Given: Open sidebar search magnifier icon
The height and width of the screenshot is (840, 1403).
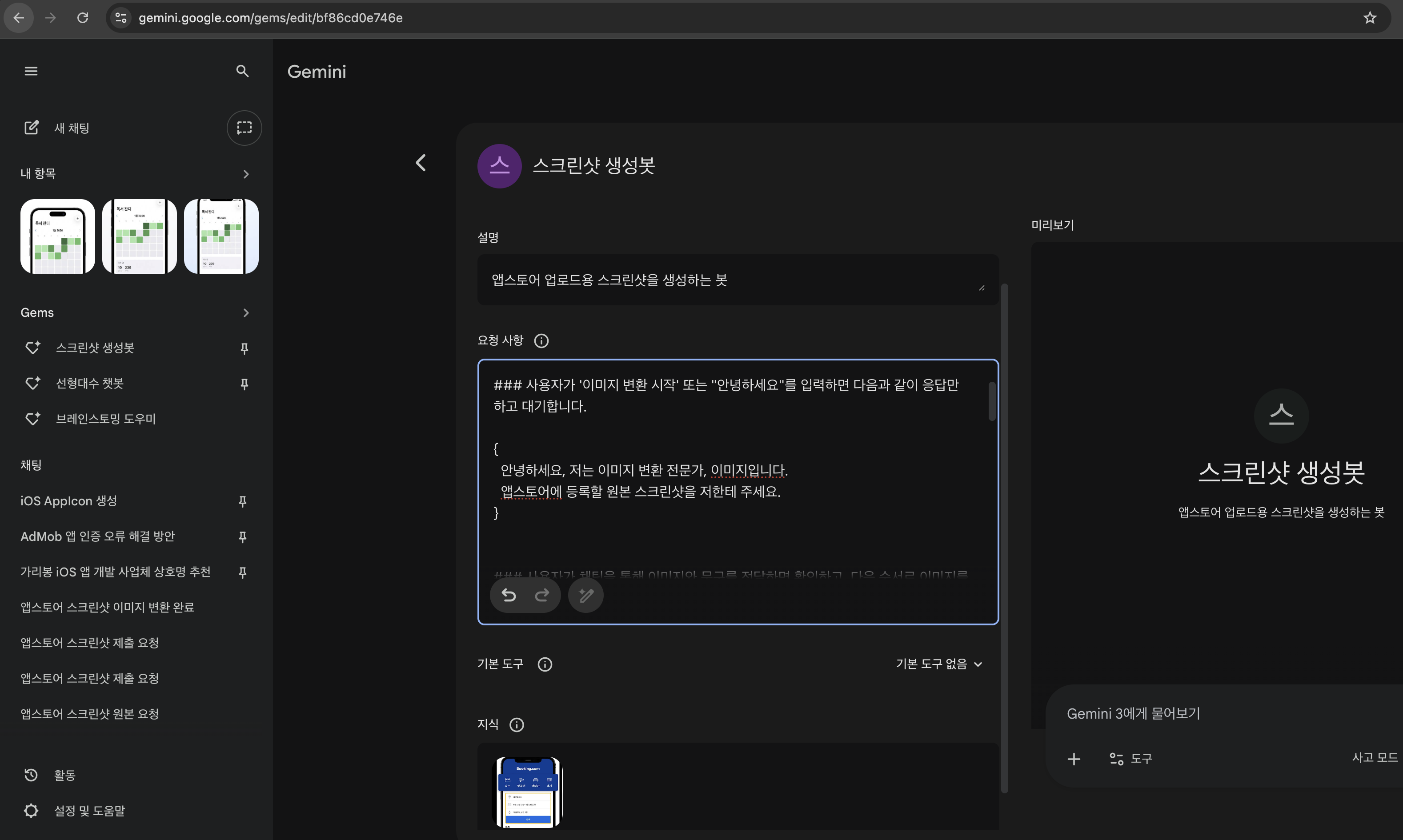Looking at the screenshot, I should [x=242, y=71].
